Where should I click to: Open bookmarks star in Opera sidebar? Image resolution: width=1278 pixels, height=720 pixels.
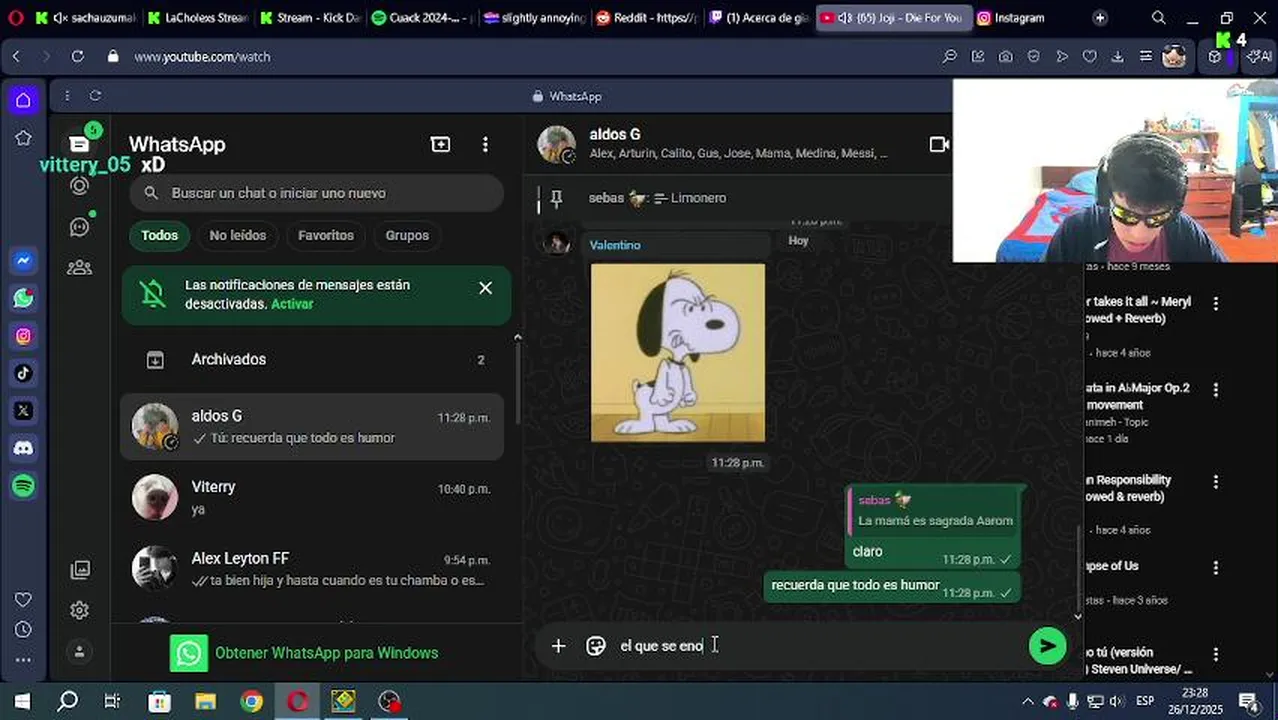point(23,138)
